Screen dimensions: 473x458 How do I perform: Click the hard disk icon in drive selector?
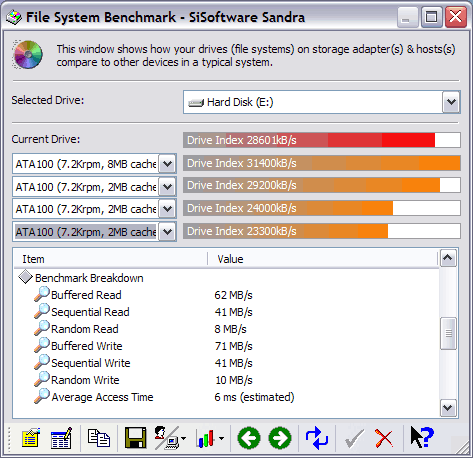click(x=196, y=103)
